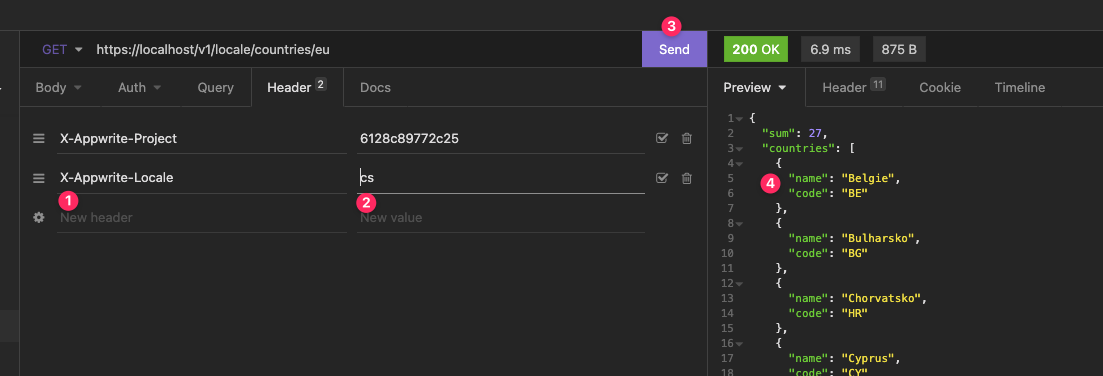Click the Send button

(x=674, y=49)
